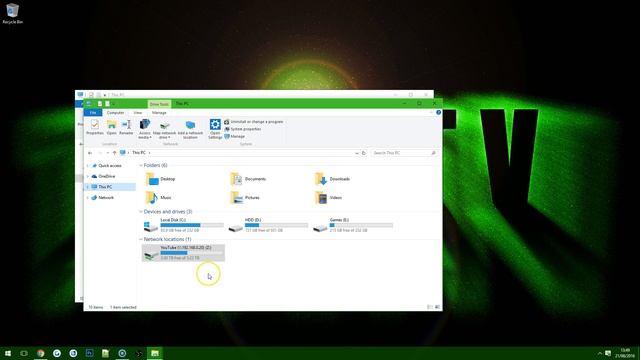Collapse the Network locations group
Viewport: 640px width, 360px height.
[x=141, y=239]
